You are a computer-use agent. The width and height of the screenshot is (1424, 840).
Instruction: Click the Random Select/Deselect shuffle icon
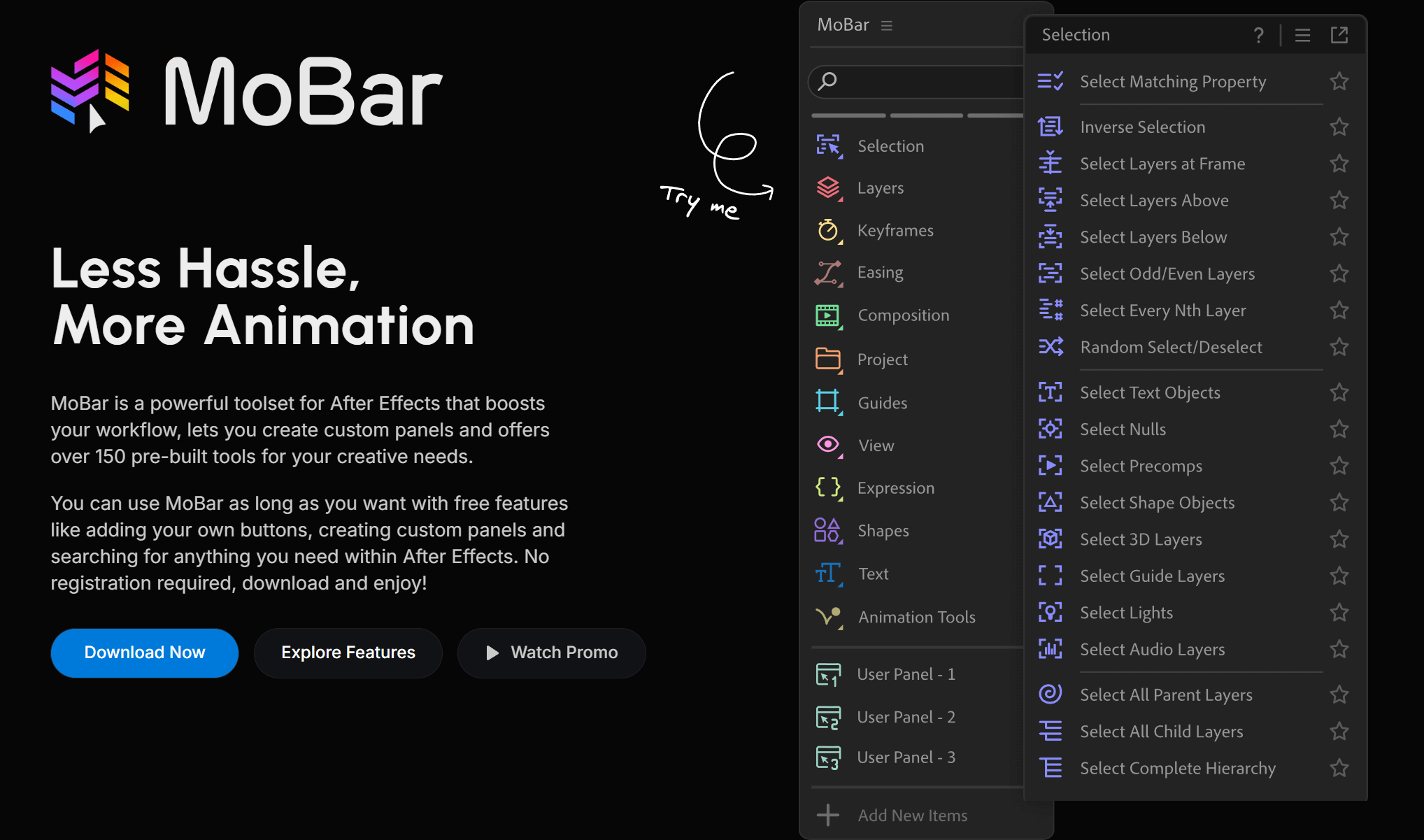coord(1050,347)
